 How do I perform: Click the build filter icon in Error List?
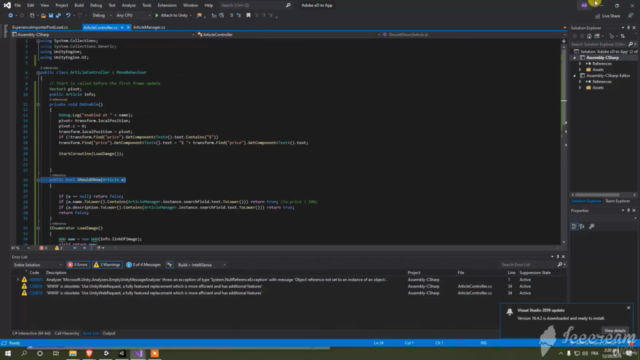coord(169,265)
